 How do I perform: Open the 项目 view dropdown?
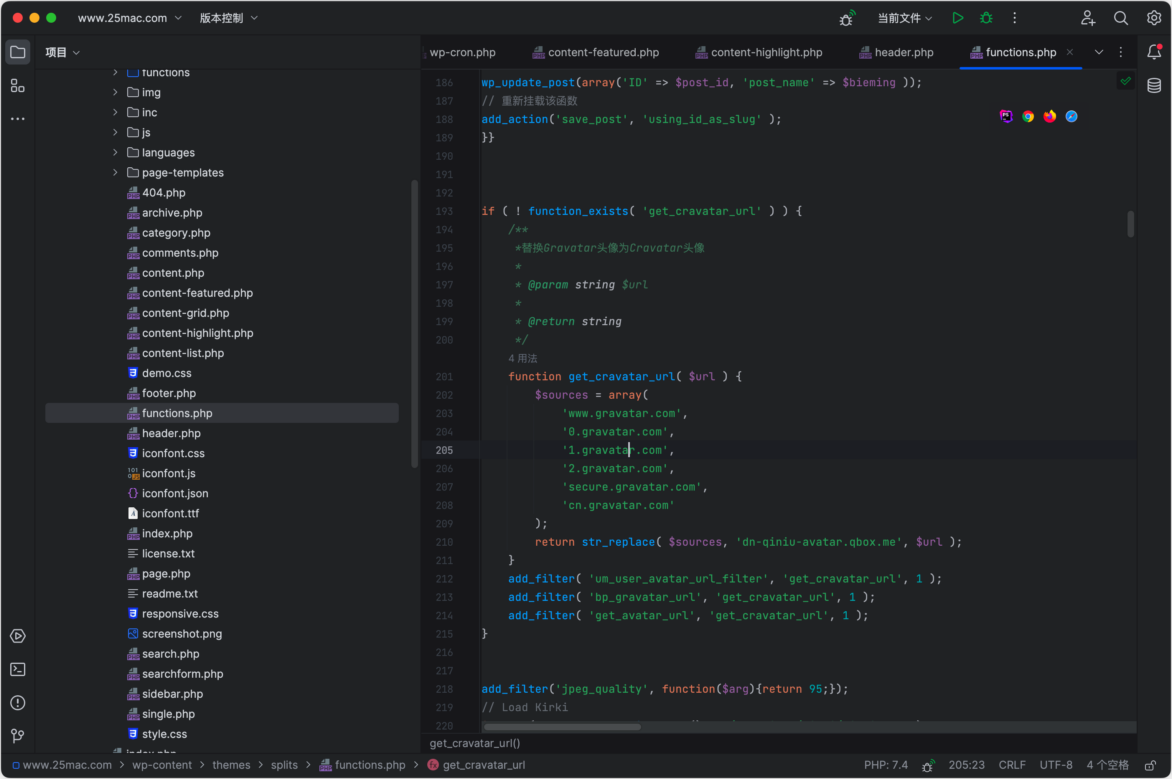point(62,52)
